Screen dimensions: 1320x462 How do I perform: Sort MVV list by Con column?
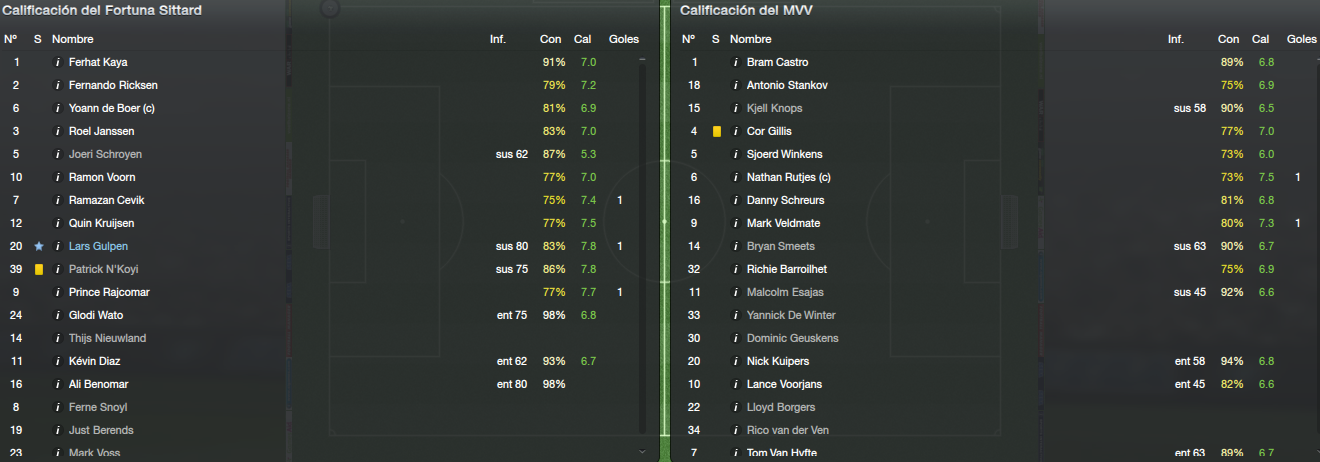point(1228,39)
